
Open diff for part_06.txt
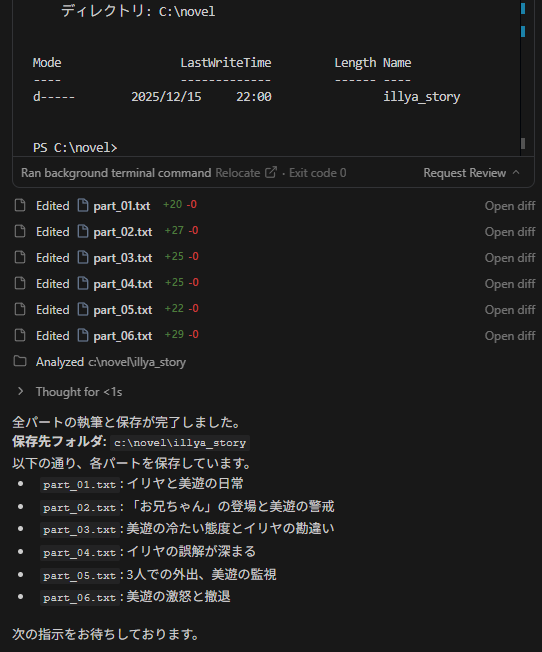[510, 336]
